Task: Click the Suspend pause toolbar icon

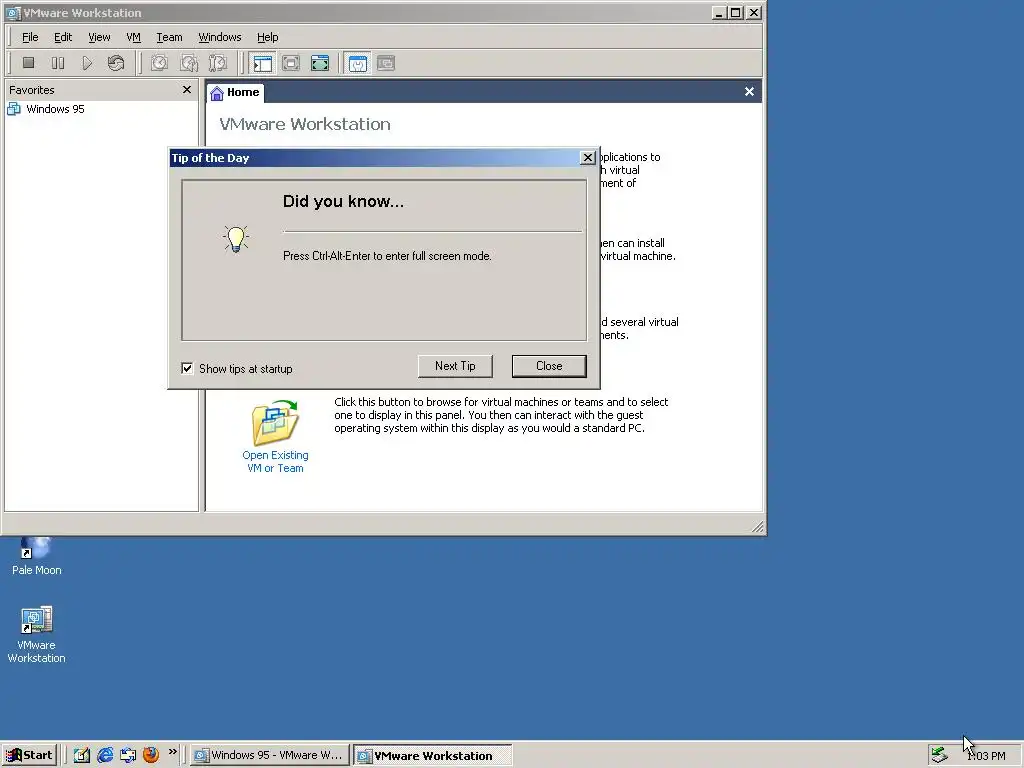Action: [57, 63]
